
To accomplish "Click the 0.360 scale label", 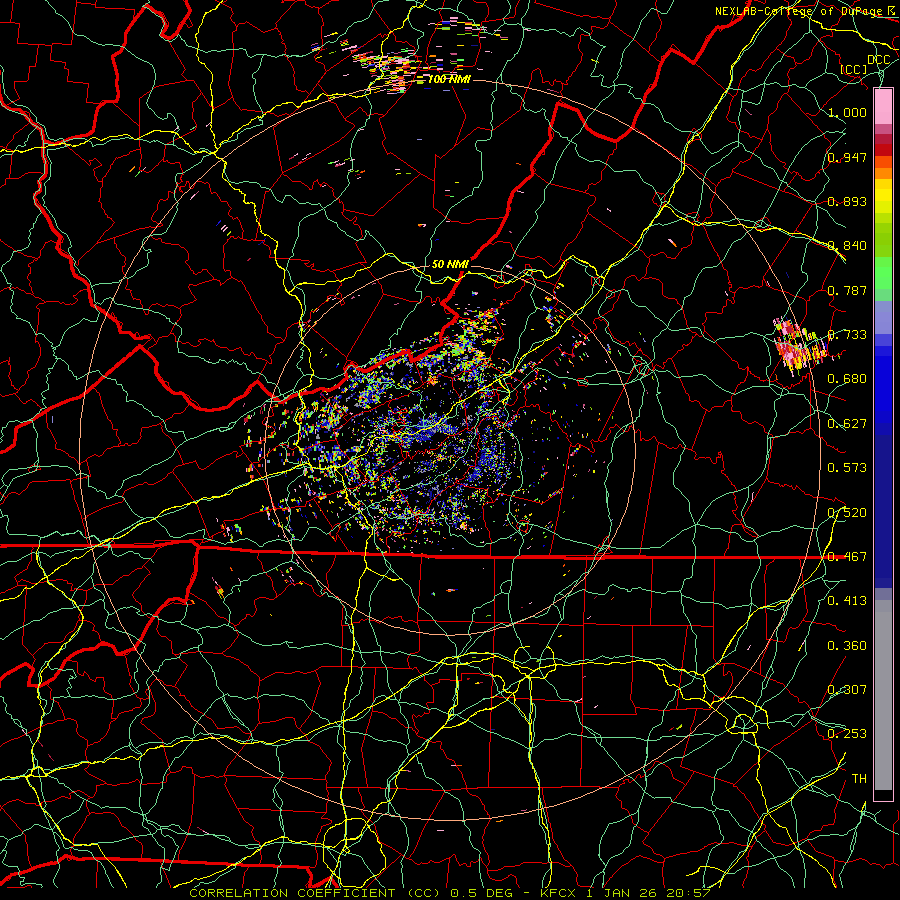I will click(x=847, y=646).
